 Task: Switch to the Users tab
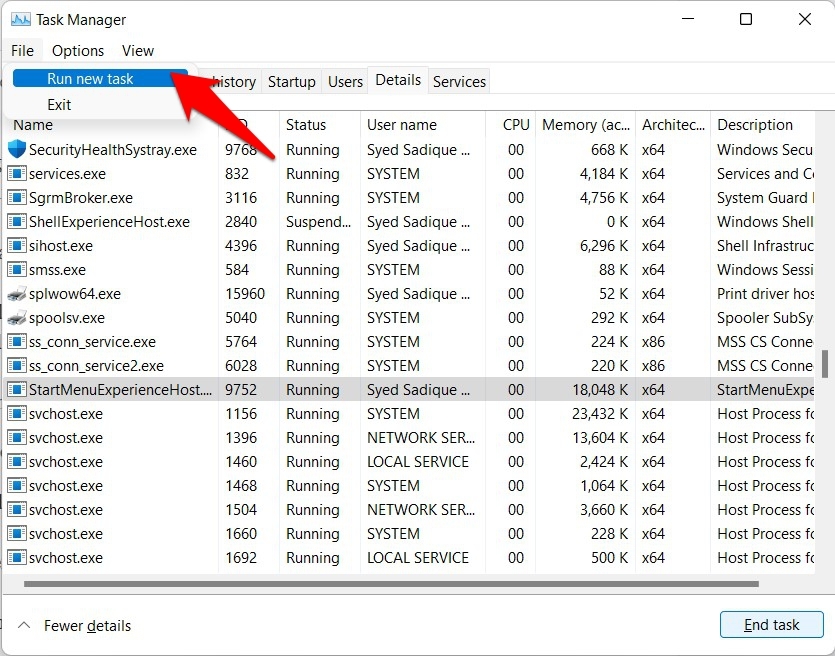345,81
